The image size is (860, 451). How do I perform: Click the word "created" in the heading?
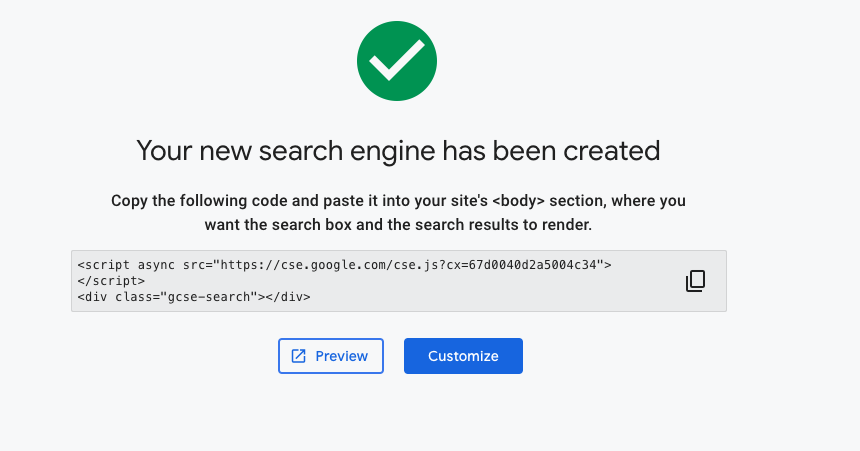[x=611, y=151]
